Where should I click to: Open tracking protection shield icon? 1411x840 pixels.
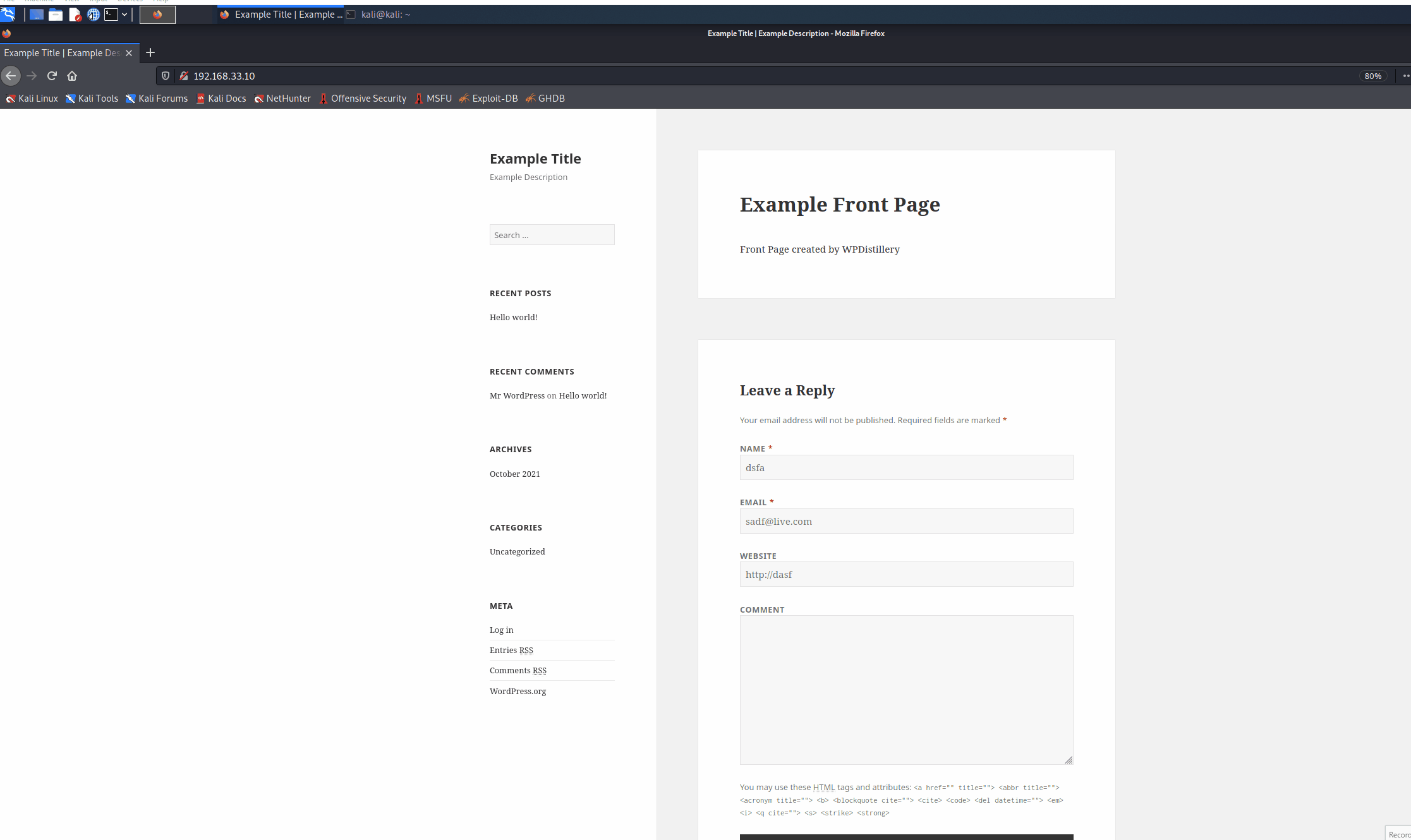[x=166, y=76]
